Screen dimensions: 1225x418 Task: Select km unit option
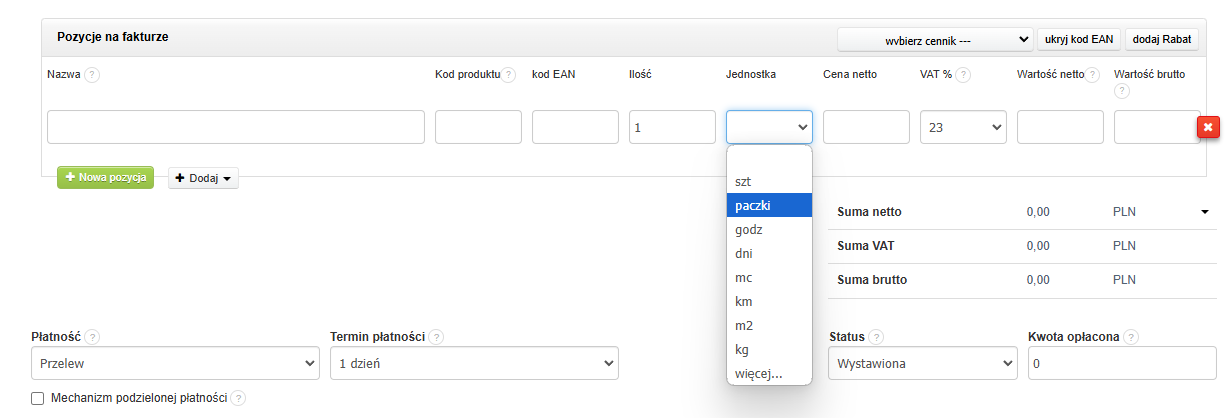click(x=769, y=301)
